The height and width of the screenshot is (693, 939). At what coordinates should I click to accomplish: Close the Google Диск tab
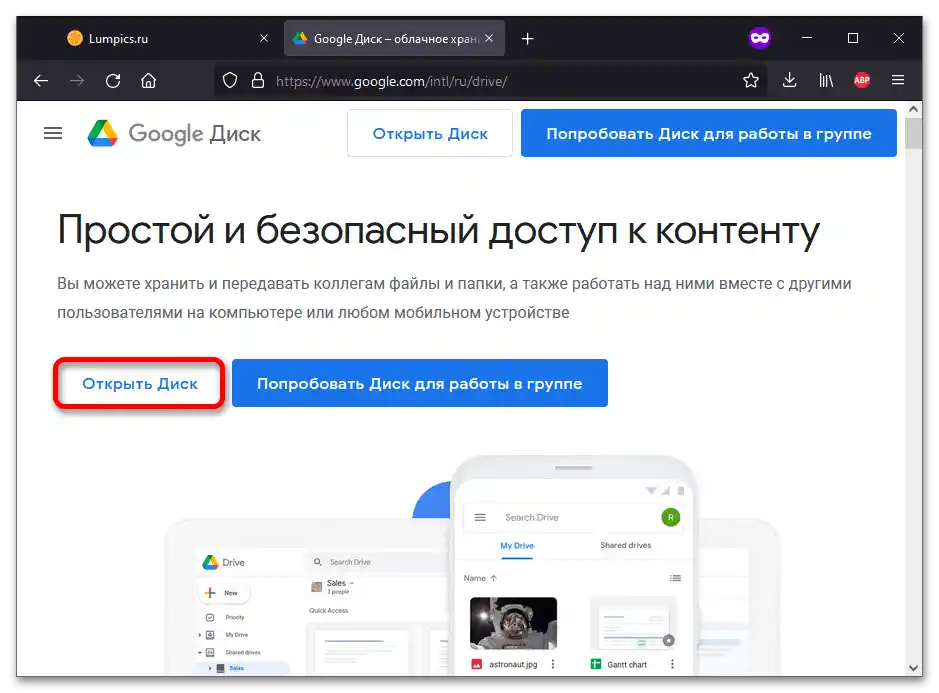(489, 38)
